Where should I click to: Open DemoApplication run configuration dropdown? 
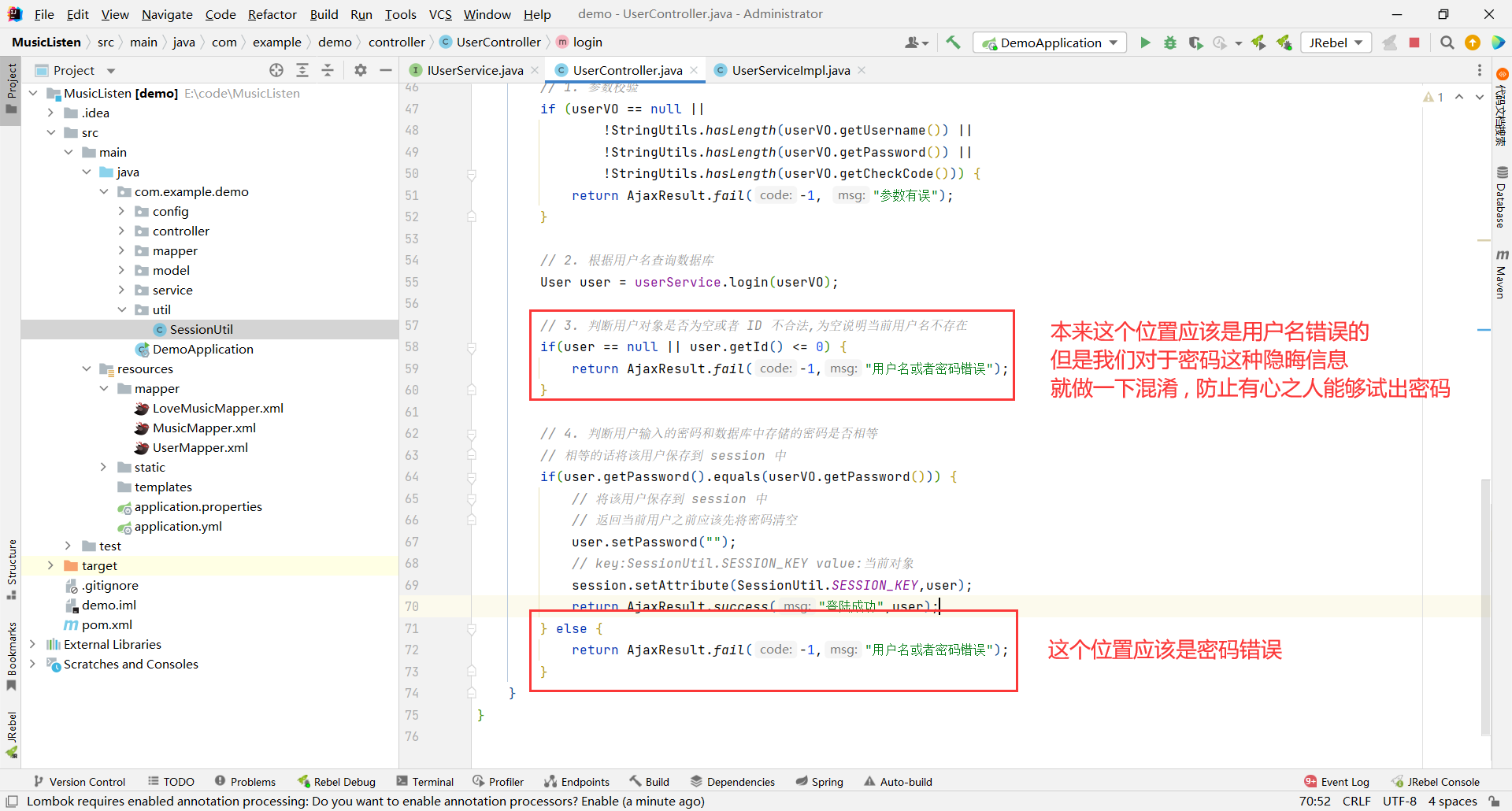pyautogui.click(x=1050, y=43)
